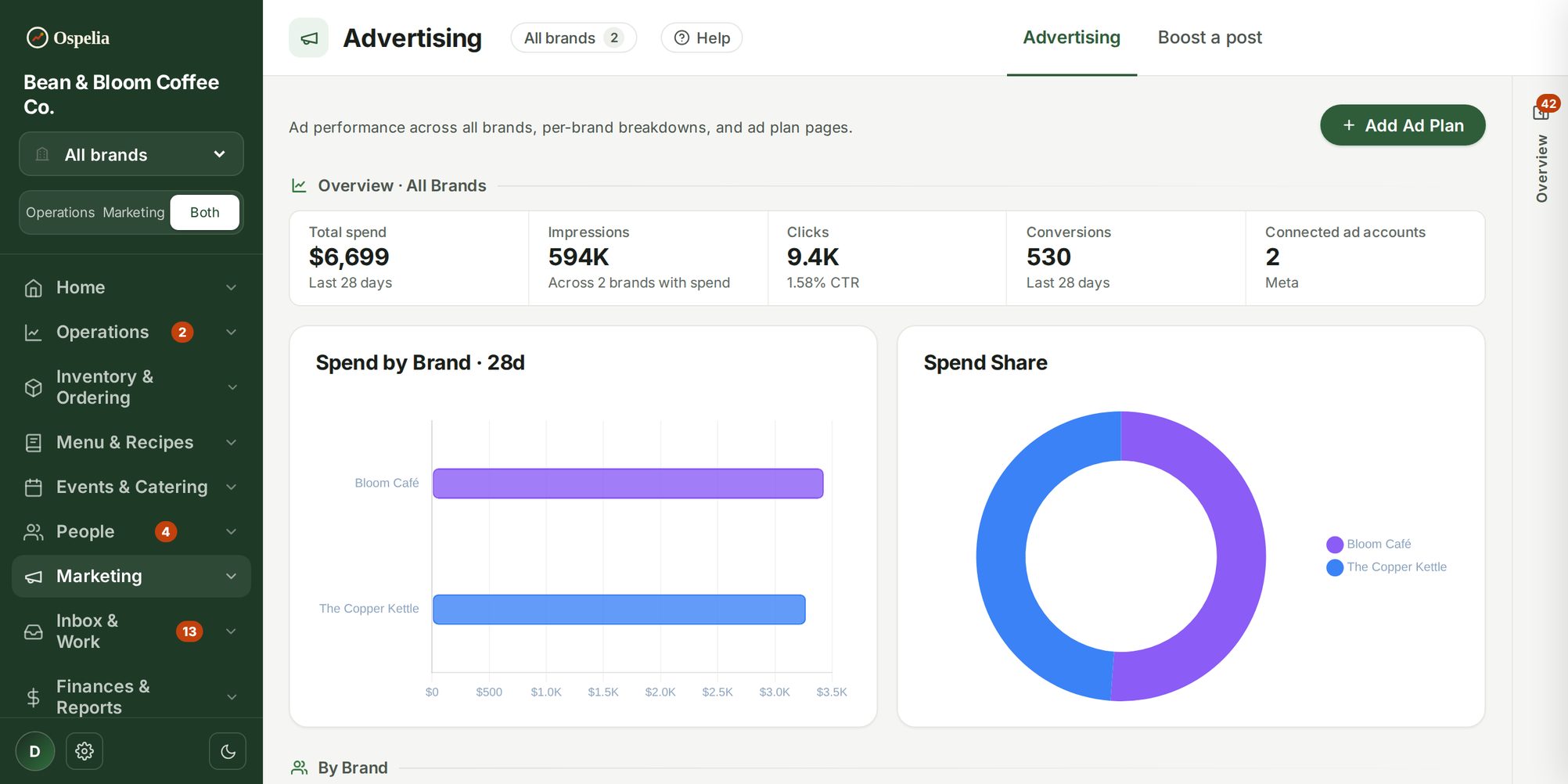This screenshot has width=1568, height=784.
Task: Open settings with the gear icon
Action: point(85,751)
